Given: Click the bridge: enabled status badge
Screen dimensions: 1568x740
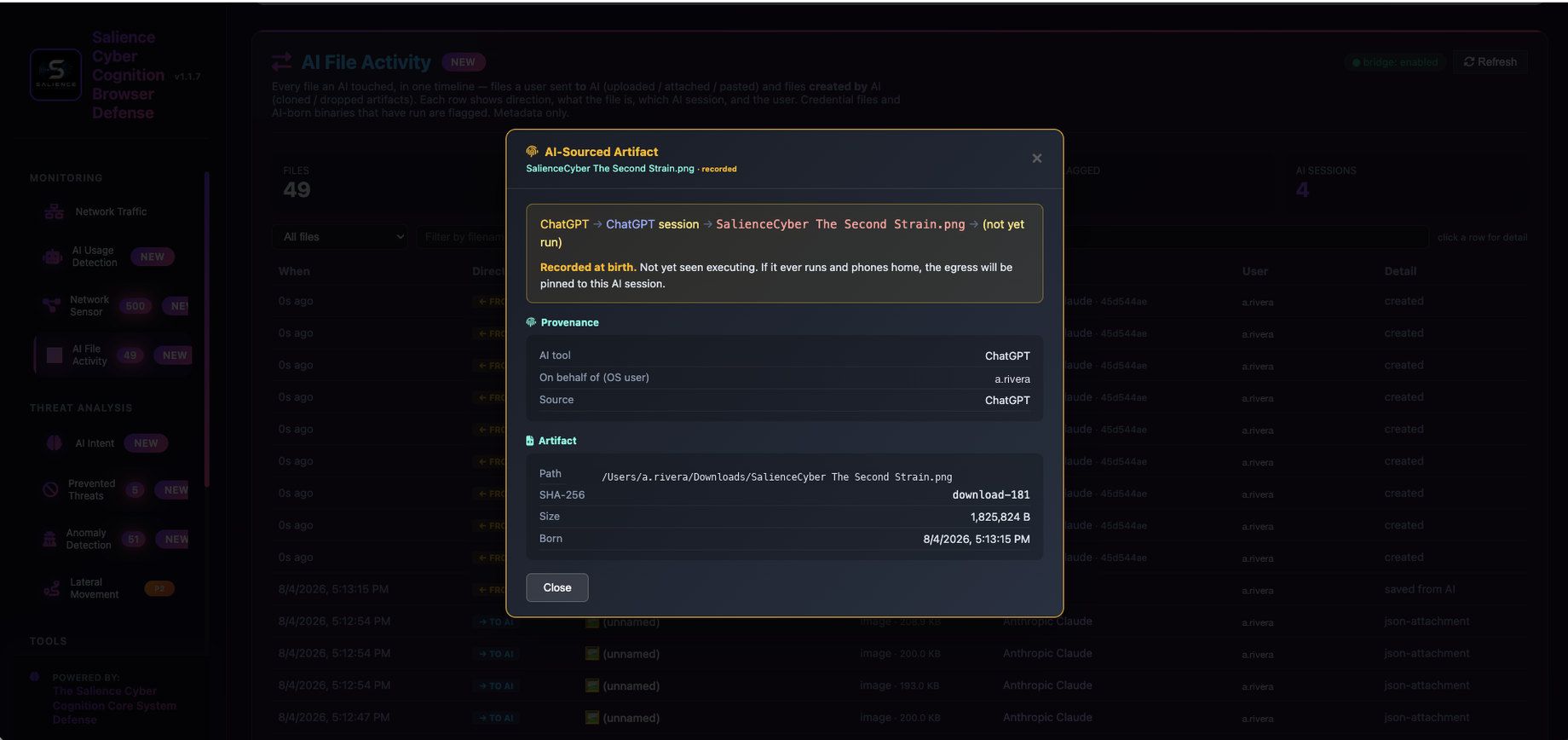Looking at the screenshot, I should click(1395, 62).
